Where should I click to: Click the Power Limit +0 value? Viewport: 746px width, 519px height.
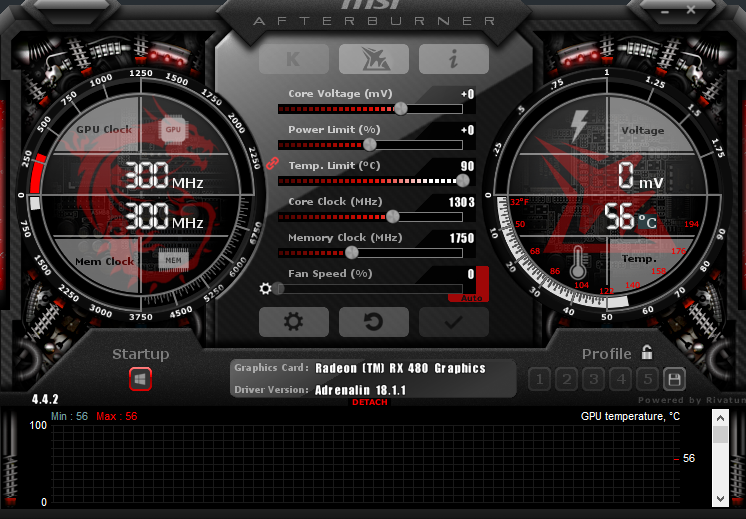[468, 130]
